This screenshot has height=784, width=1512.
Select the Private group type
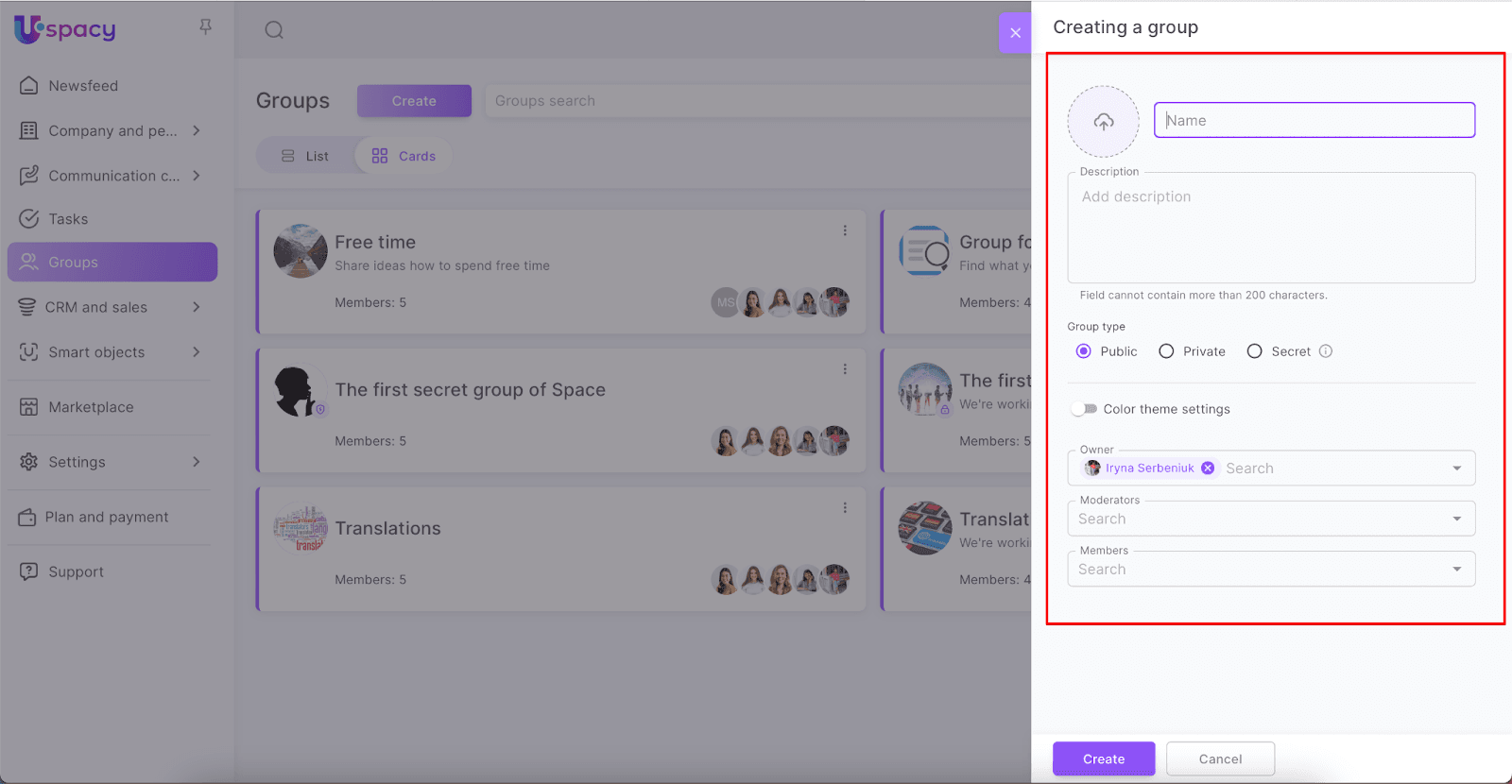click(x=1167, y=351)
